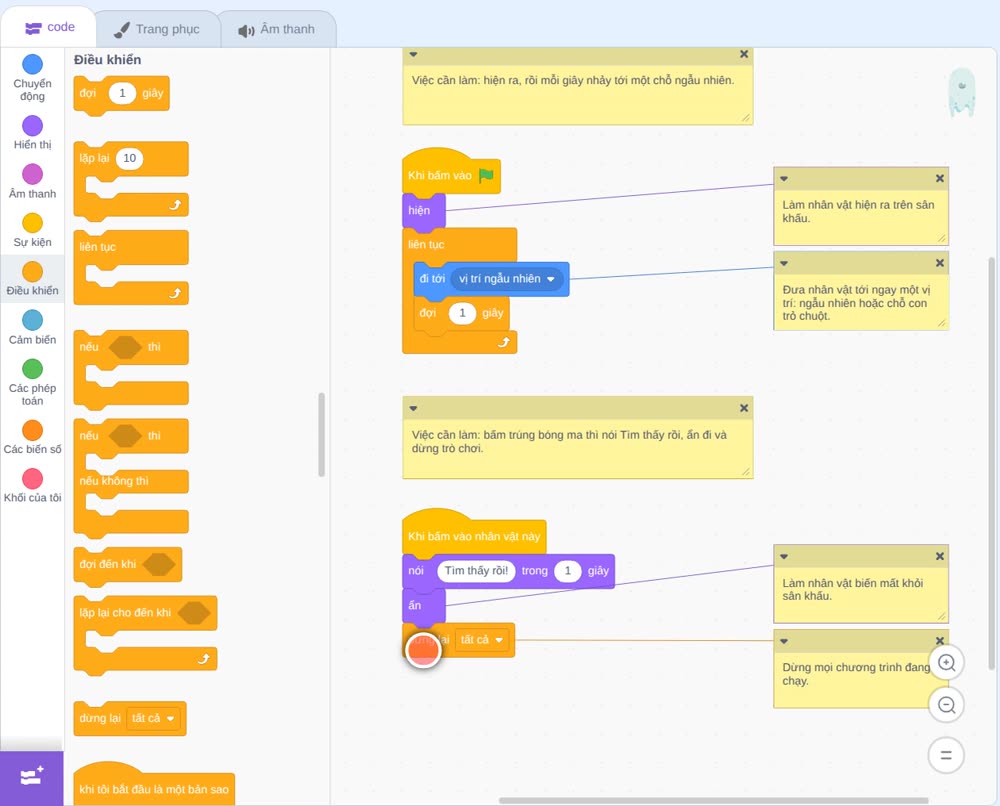Reset workspace zoom to default

pyautogui.click(x=946, y=756)
